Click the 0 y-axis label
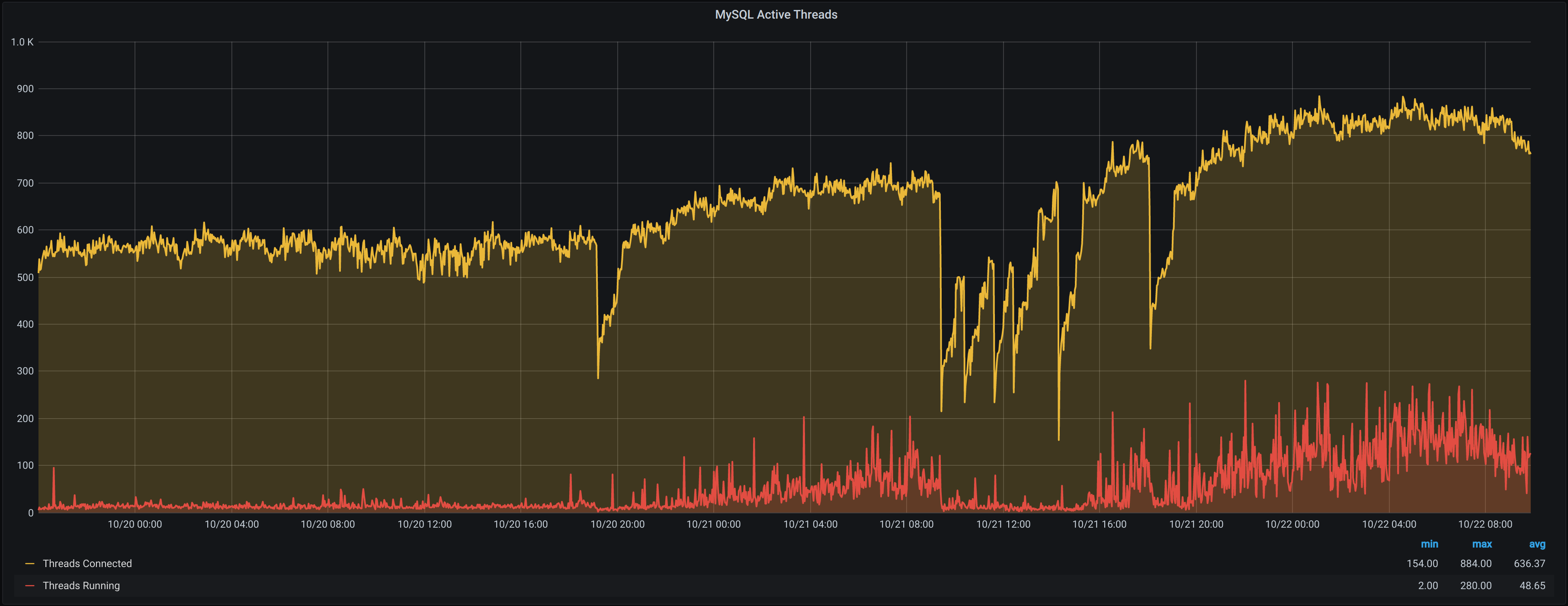 30,513
